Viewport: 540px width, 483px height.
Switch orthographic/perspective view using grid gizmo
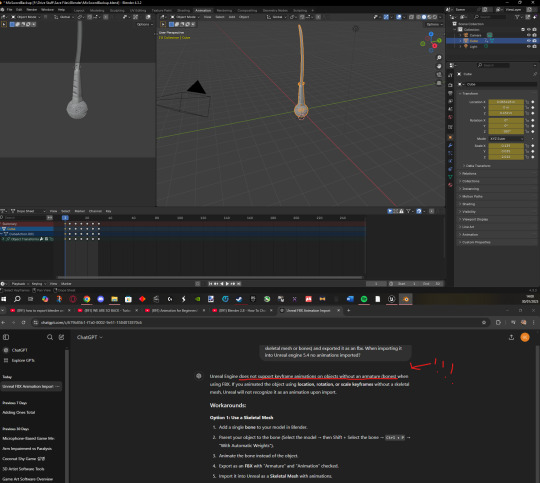click(x=439, y=83)
